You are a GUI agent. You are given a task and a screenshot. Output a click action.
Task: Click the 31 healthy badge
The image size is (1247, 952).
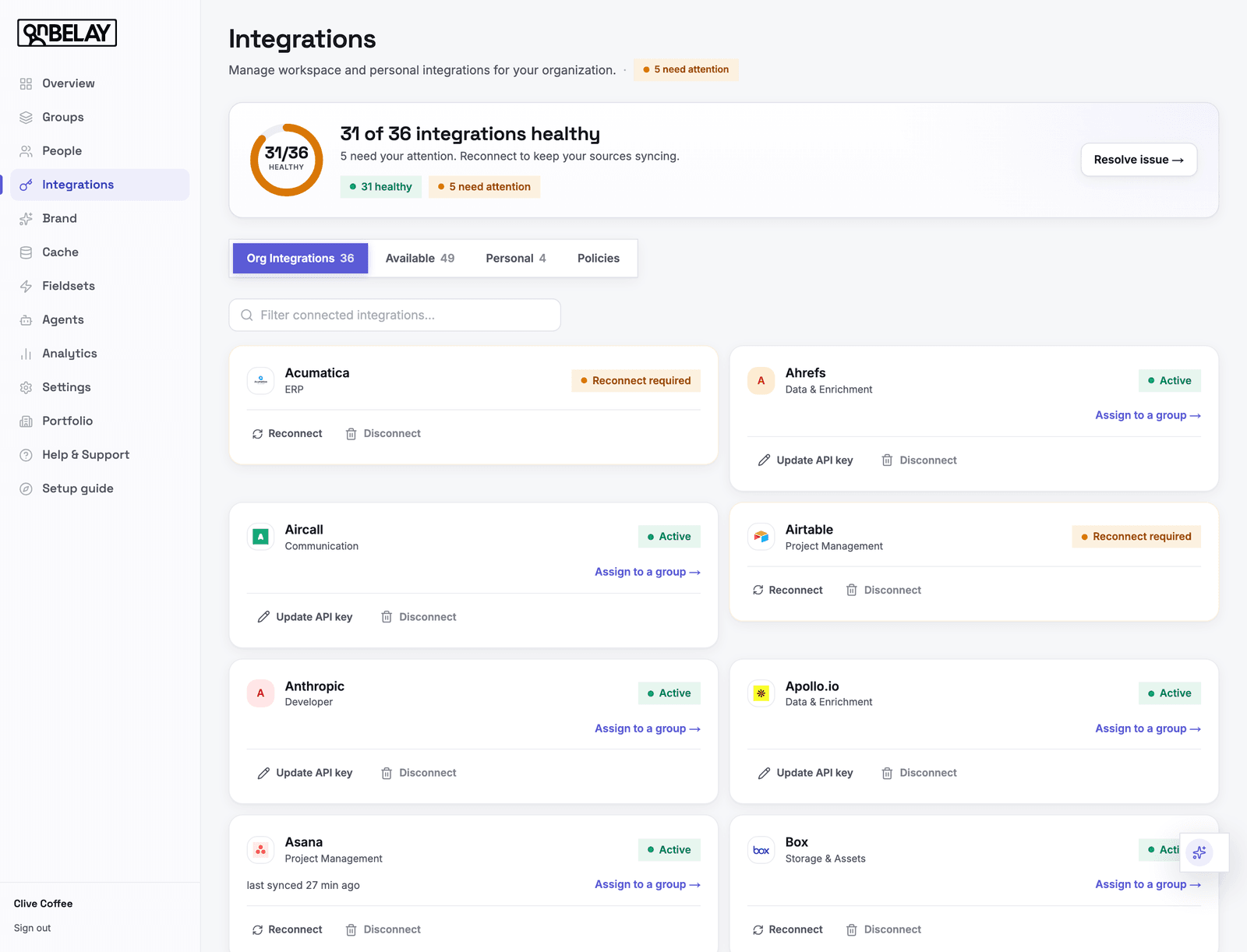click(x=380, y=187)
